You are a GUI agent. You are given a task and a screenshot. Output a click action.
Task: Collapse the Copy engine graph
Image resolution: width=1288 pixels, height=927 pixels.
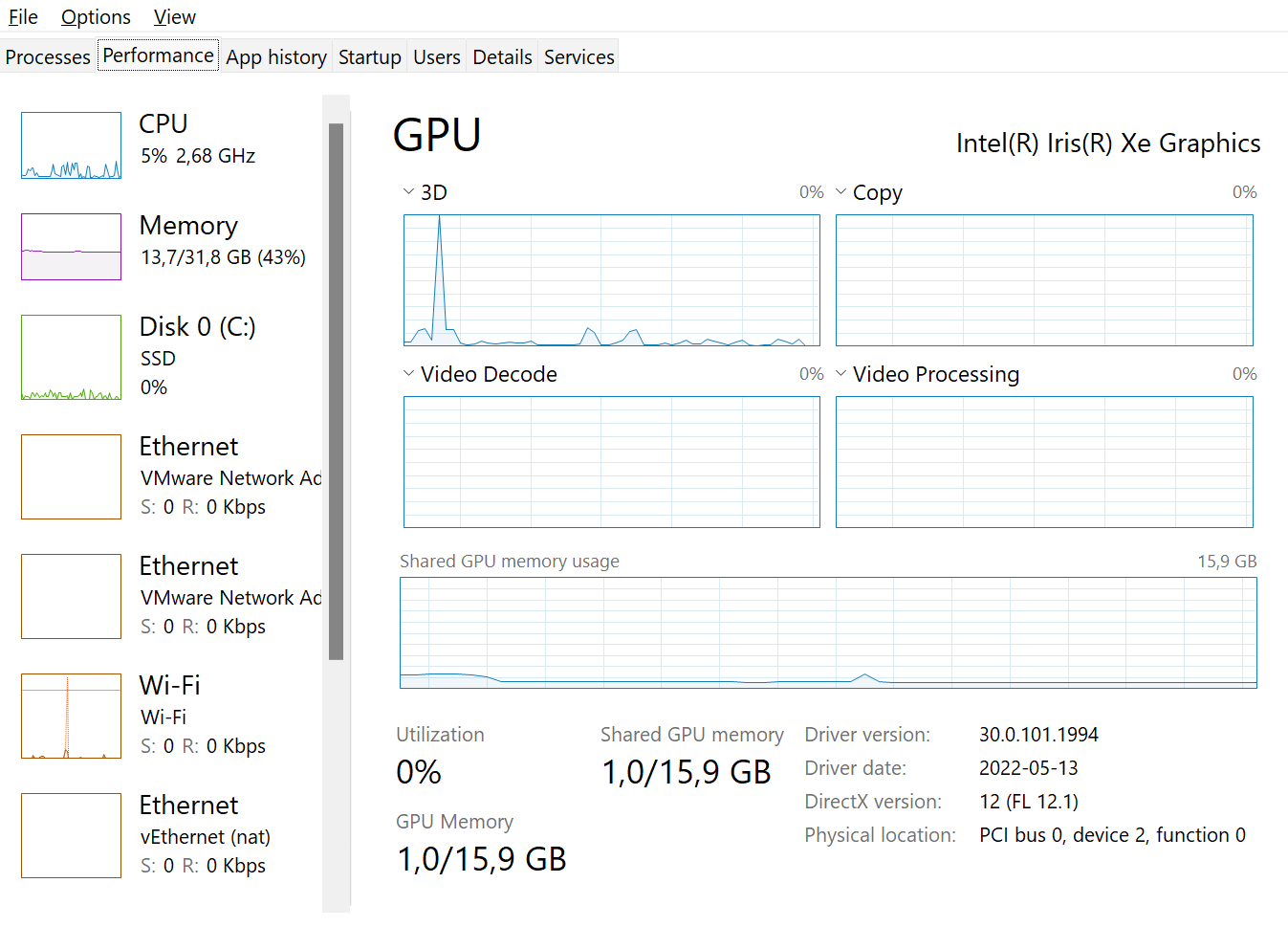(840, 191)
